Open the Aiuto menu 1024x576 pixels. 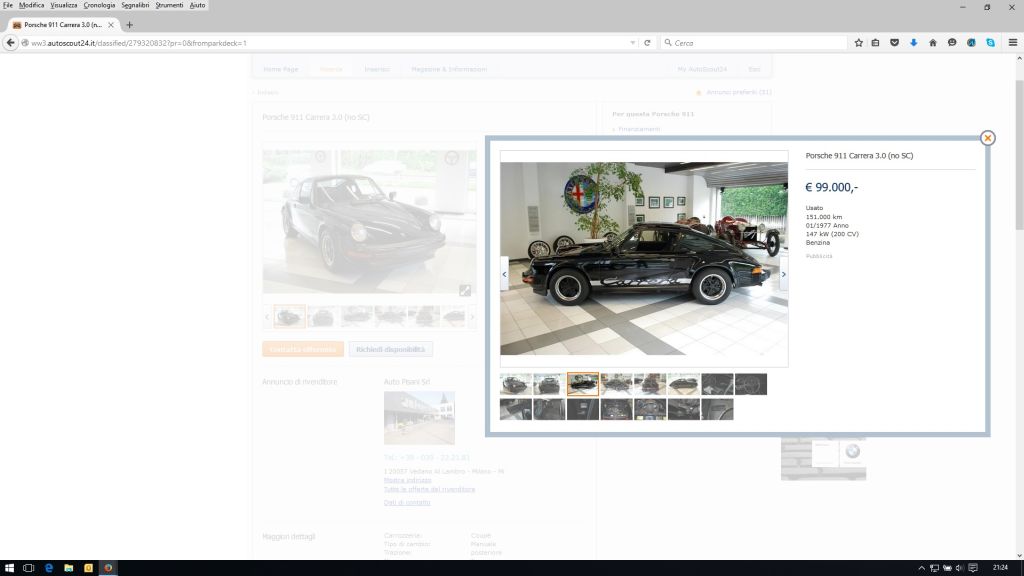tap(197, 5)
